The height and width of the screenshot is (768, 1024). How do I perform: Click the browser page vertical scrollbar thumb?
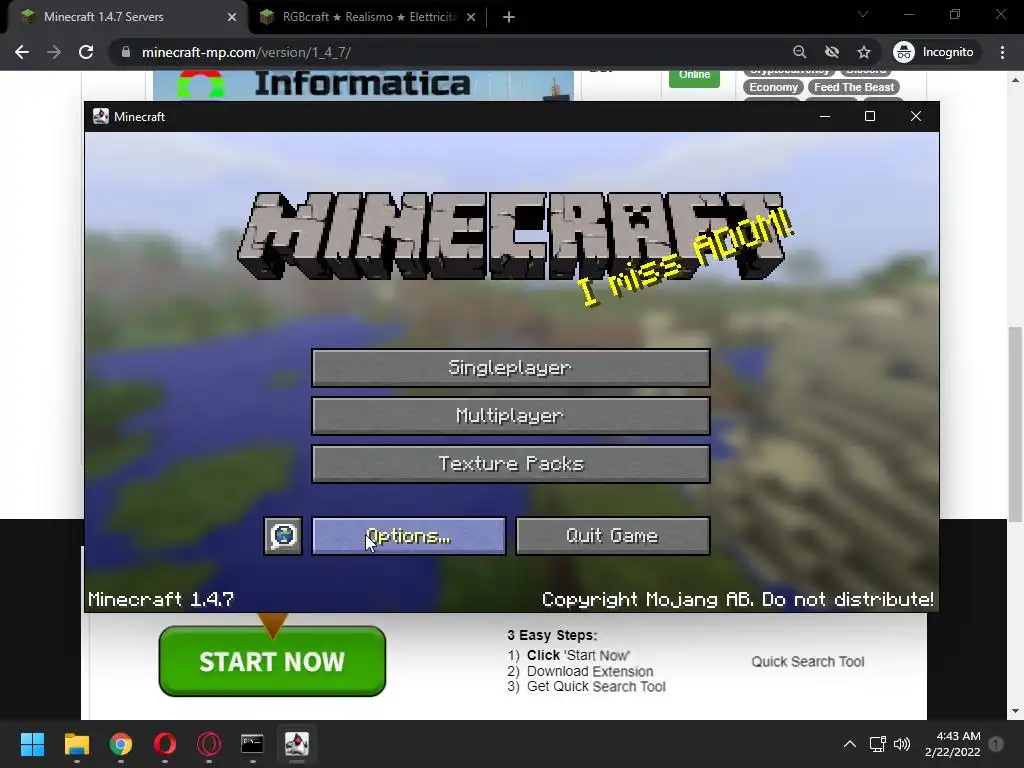tap(1015, 423)
